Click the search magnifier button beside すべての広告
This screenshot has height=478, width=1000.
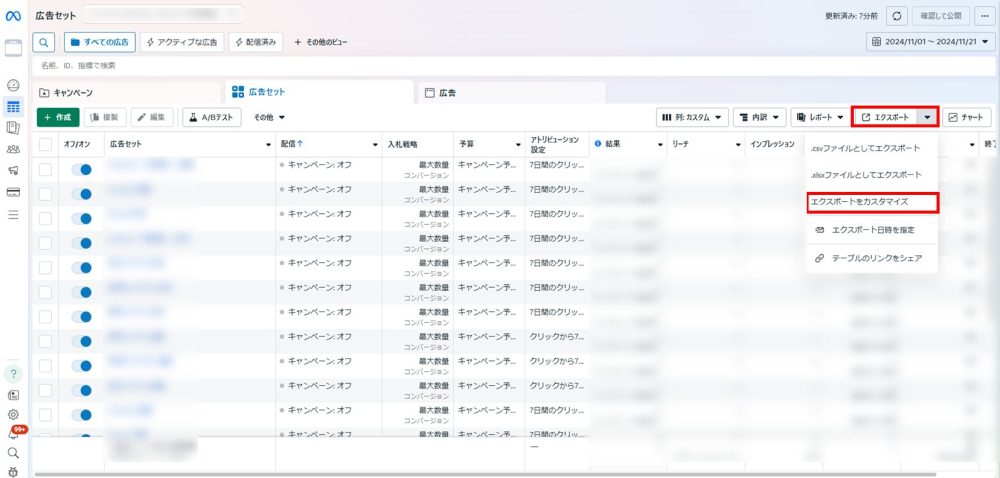pos(43,42)
